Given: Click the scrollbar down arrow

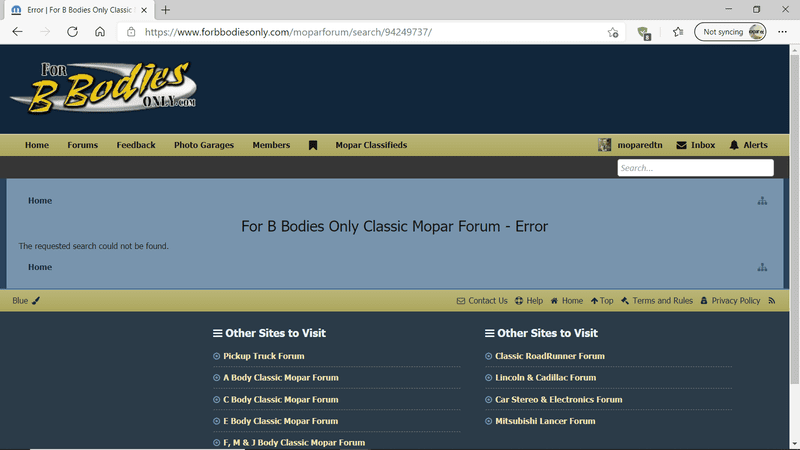Looking at the screenshot, I should click(x=794, y=444).
